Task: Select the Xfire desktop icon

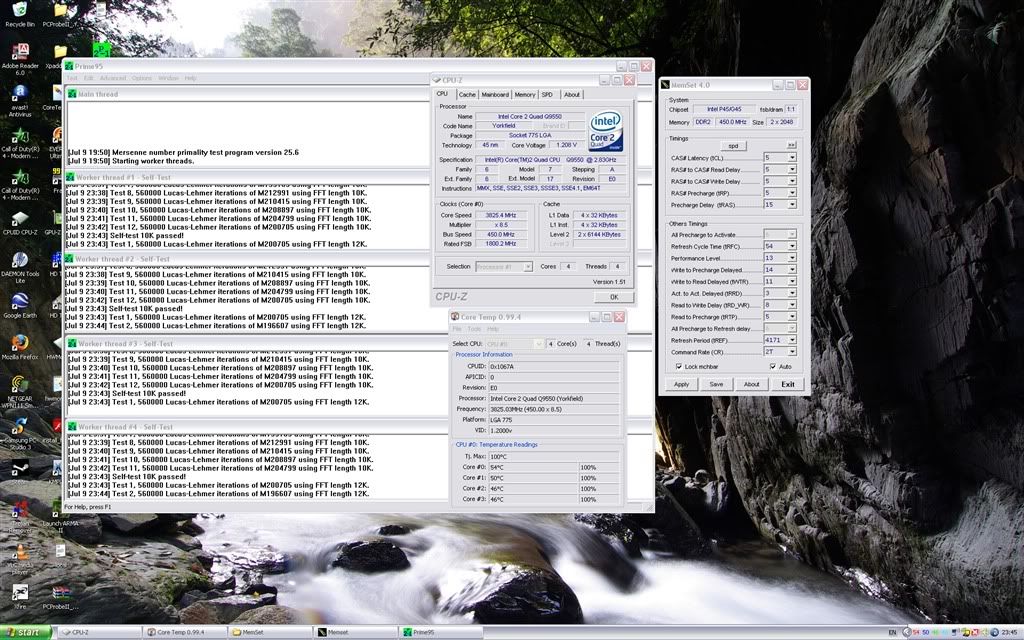Action: pos(20,598)
